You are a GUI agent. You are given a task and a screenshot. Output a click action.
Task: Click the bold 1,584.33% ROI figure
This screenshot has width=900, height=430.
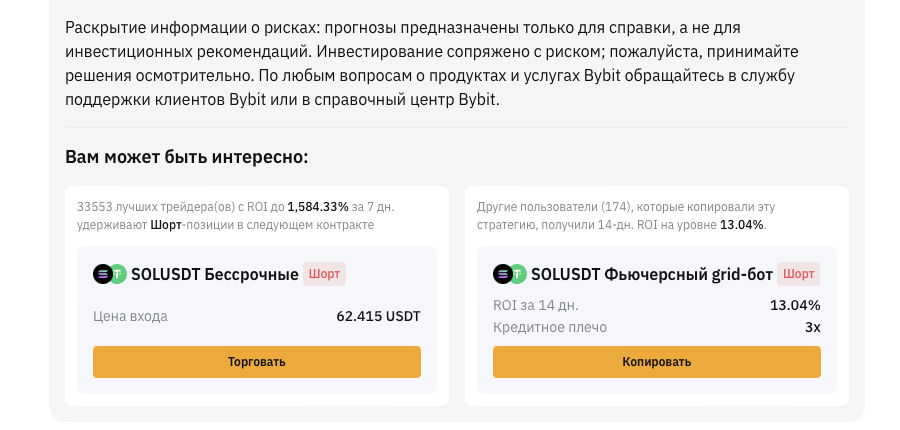[318, 207]
